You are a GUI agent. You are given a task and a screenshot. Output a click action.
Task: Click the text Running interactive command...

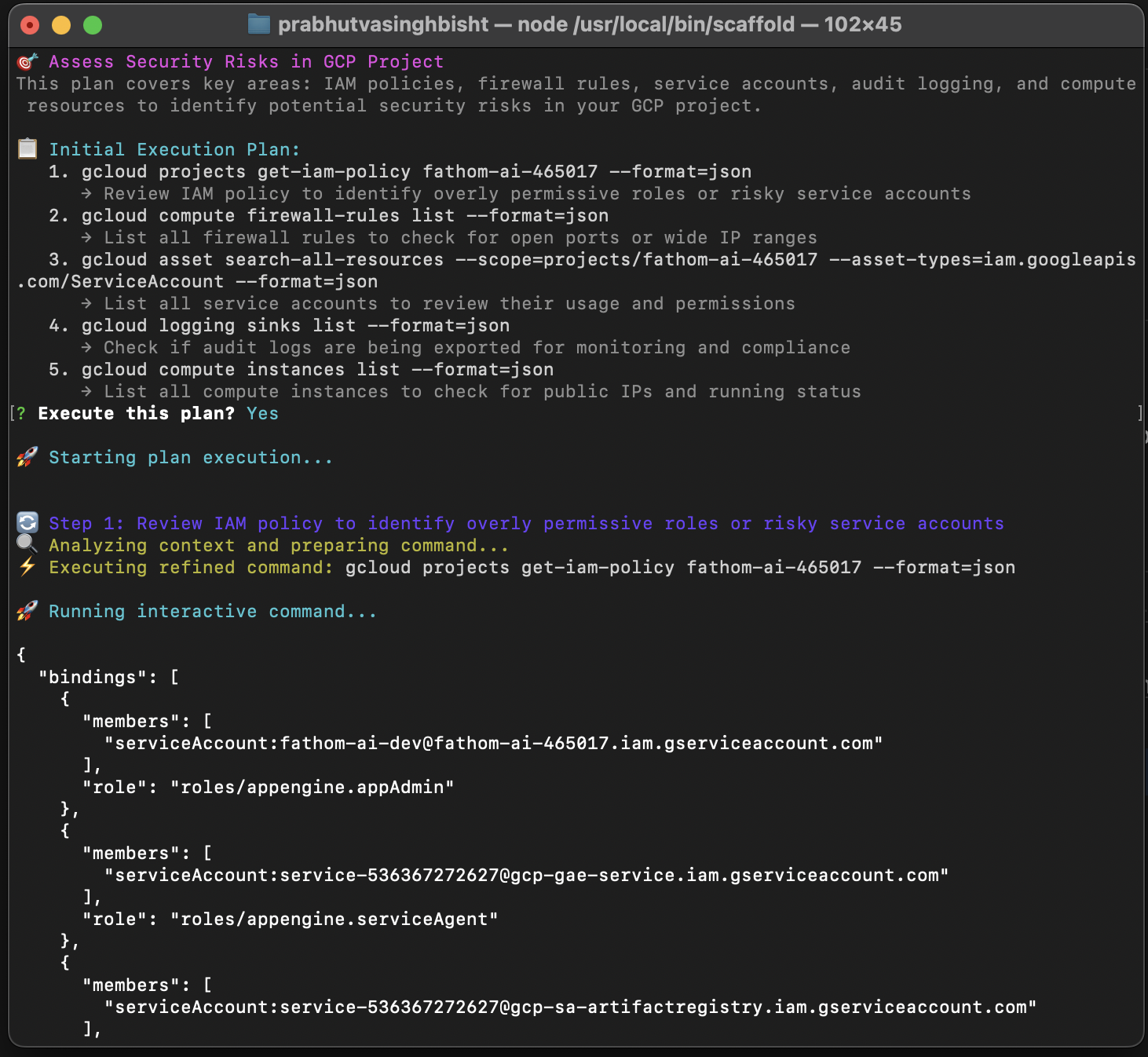pyautogui.click(x=213, y=611)
